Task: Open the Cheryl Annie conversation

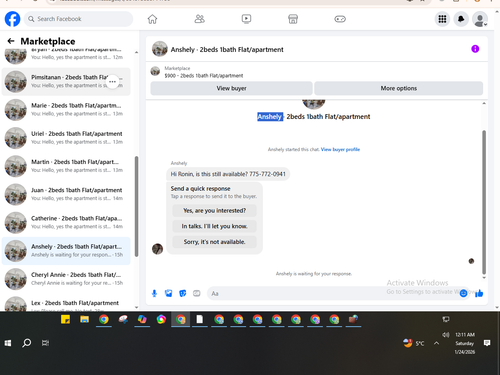Action: tap(66, 279)
